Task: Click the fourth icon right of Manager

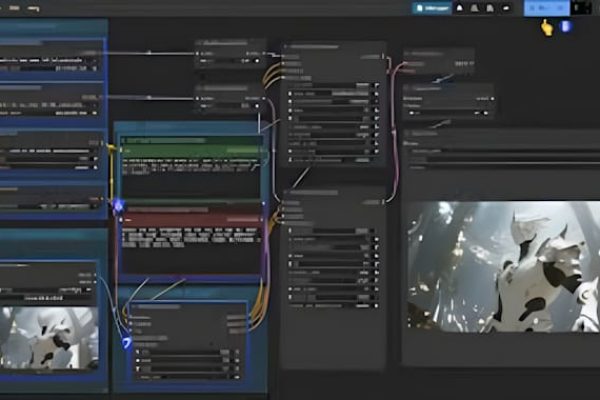Action: point(506,8)
